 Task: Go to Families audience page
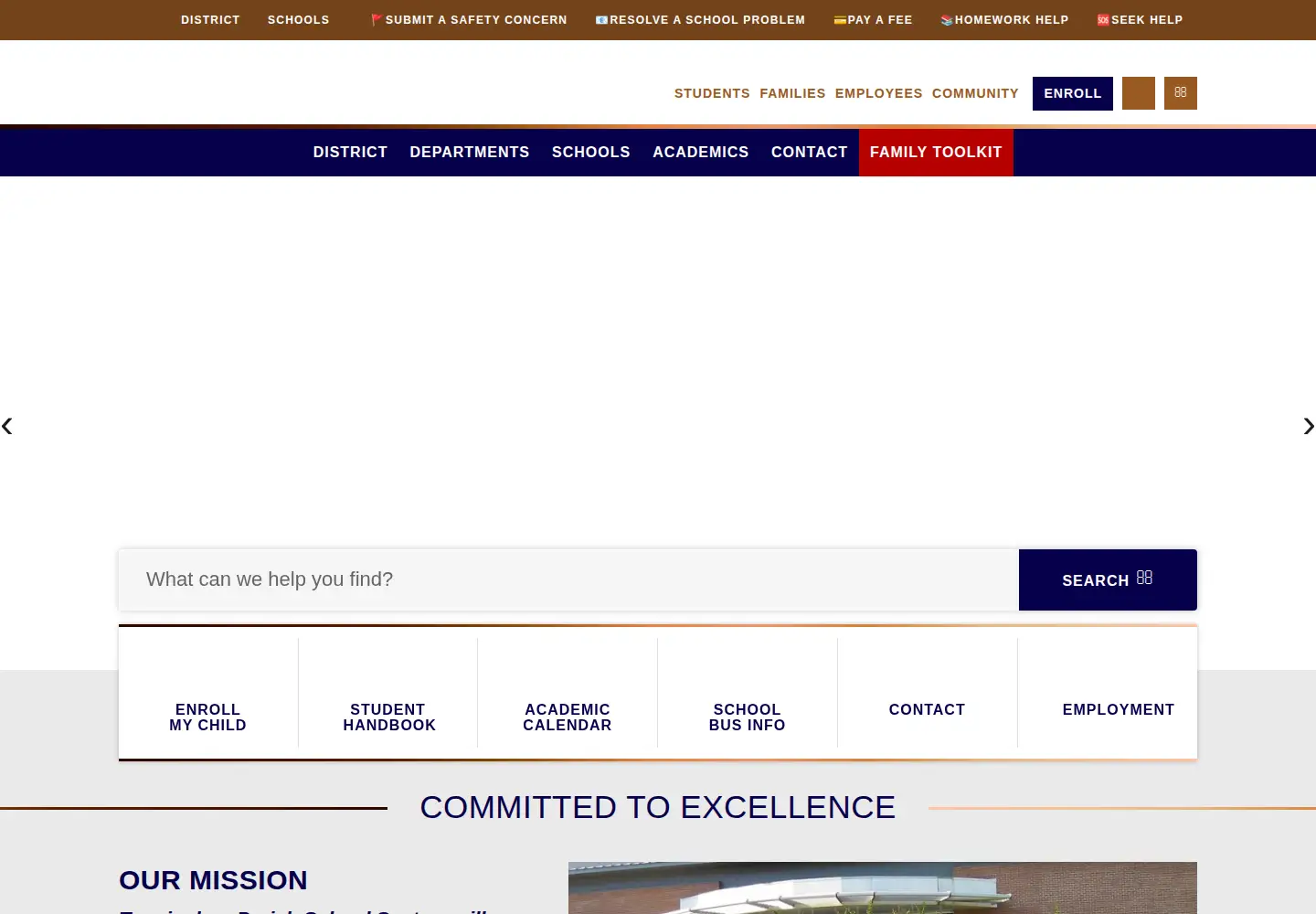[792, 93]
